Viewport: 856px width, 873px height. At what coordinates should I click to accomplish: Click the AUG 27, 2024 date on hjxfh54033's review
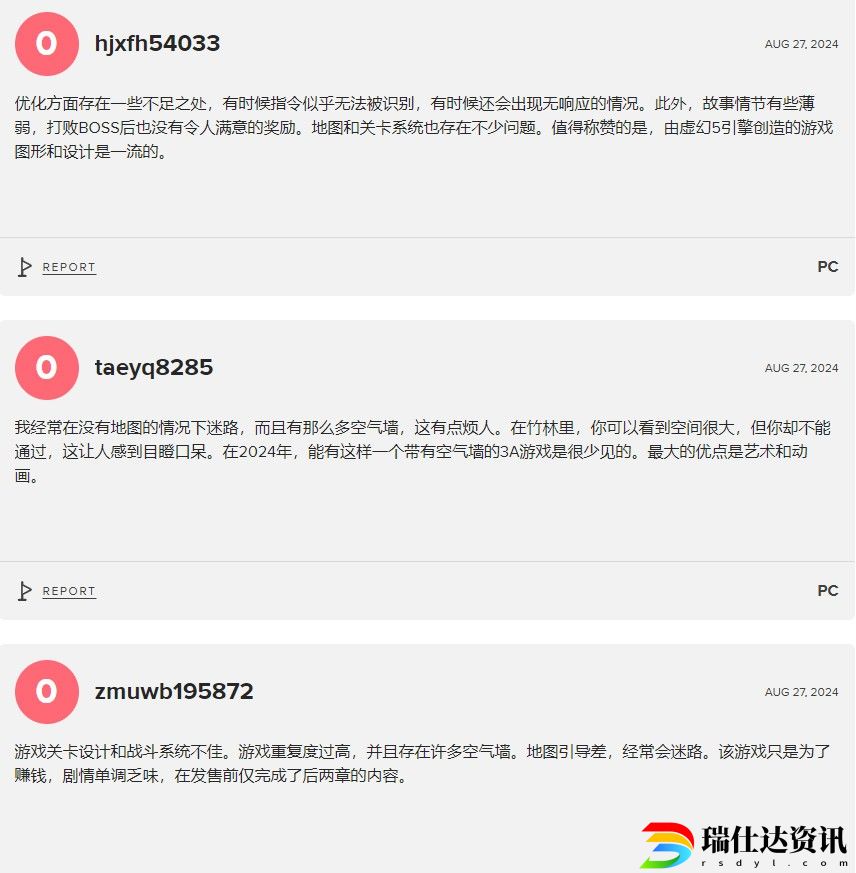click(801, 44)
